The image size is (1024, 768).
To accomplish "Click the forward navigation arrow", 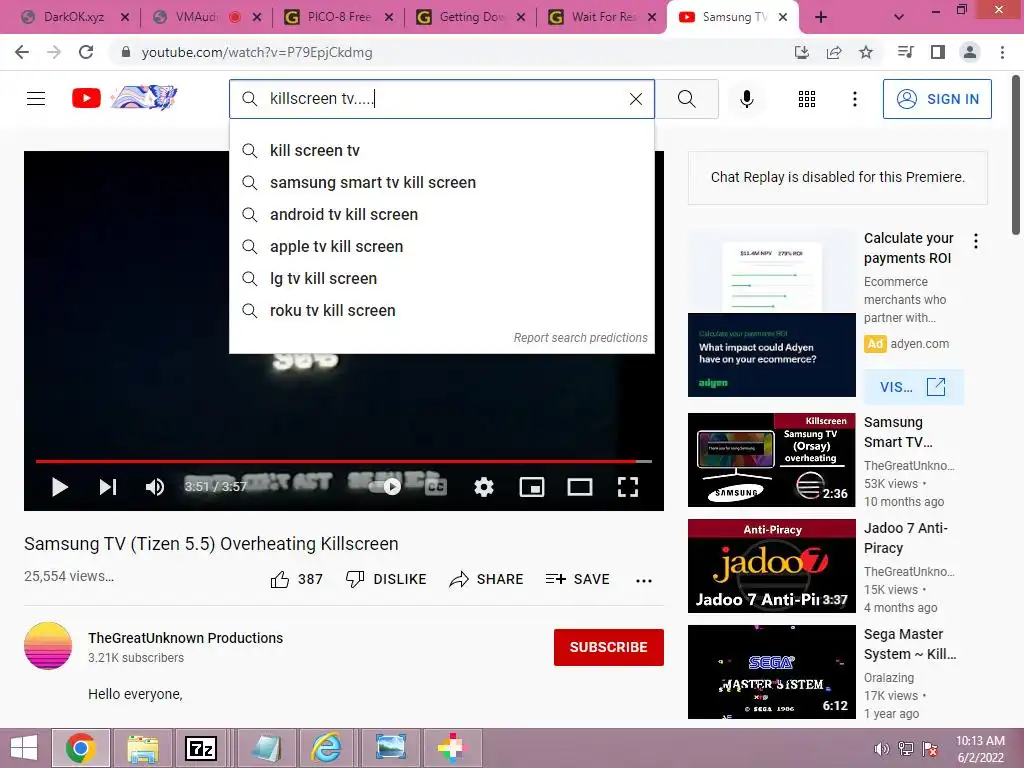I will point(54,52).
